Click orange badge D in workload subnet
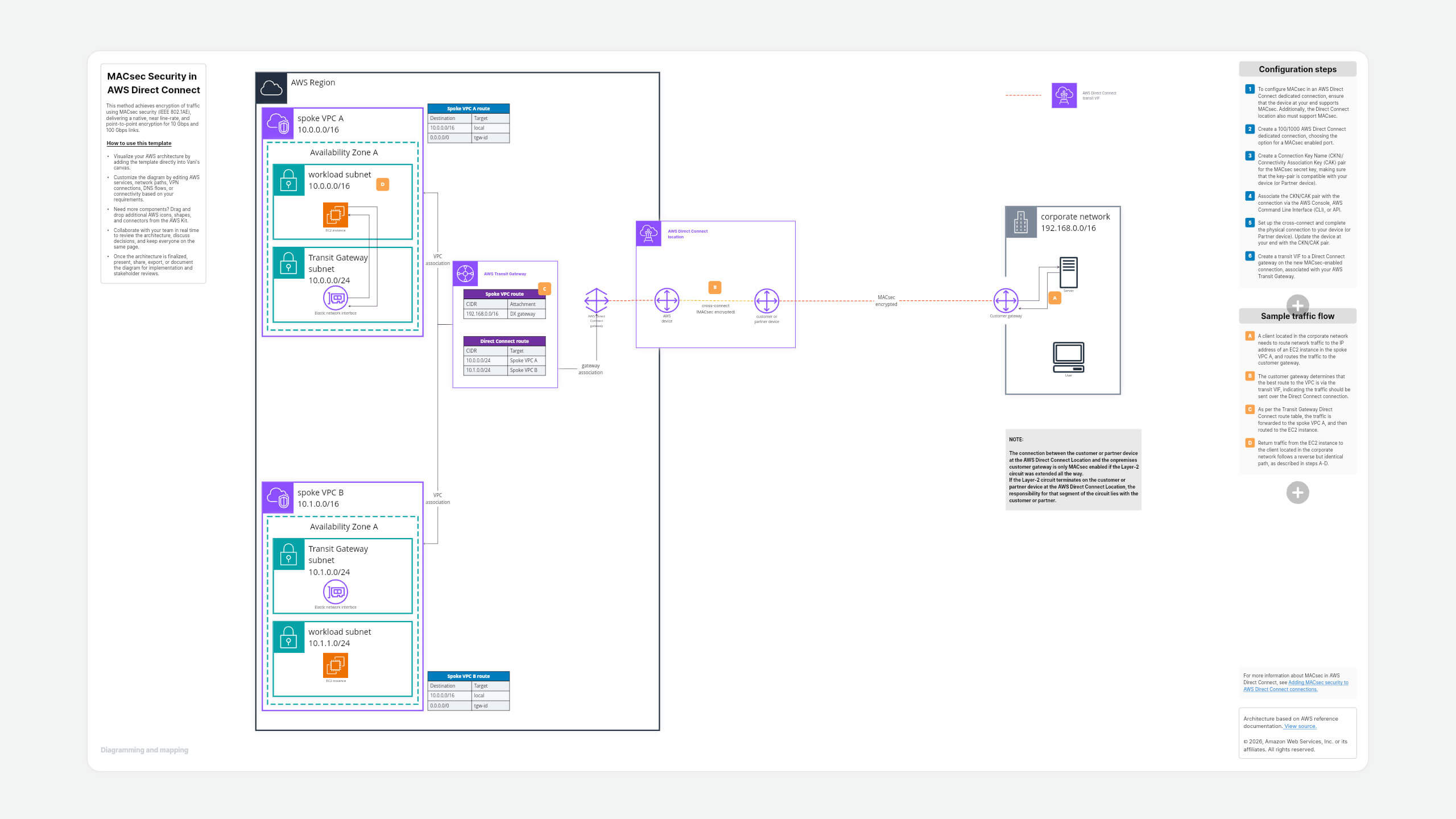 click(383, 184)
